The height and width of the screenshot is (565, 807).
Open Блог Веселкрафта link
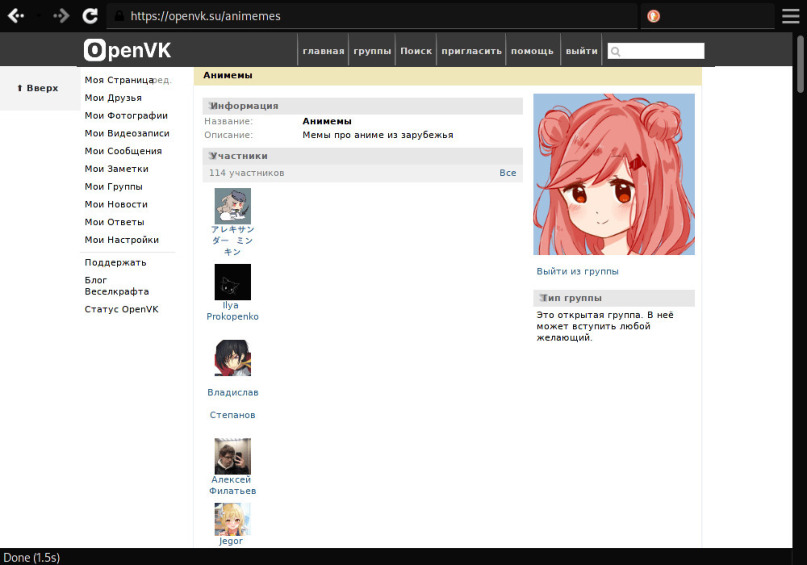[117, 286]
